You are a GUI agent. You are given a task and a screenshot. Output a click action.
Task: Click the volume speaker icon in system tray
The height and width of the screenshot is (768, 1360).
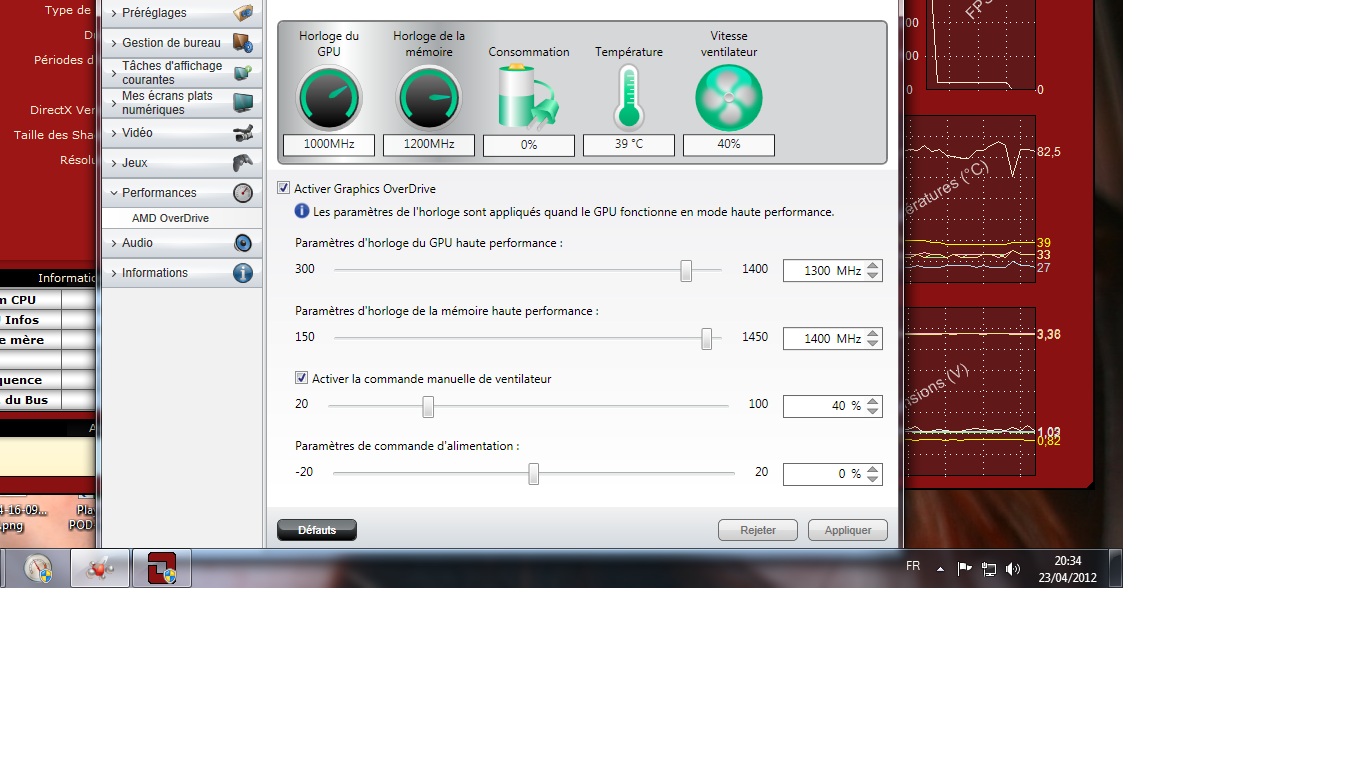point(1012,569)
